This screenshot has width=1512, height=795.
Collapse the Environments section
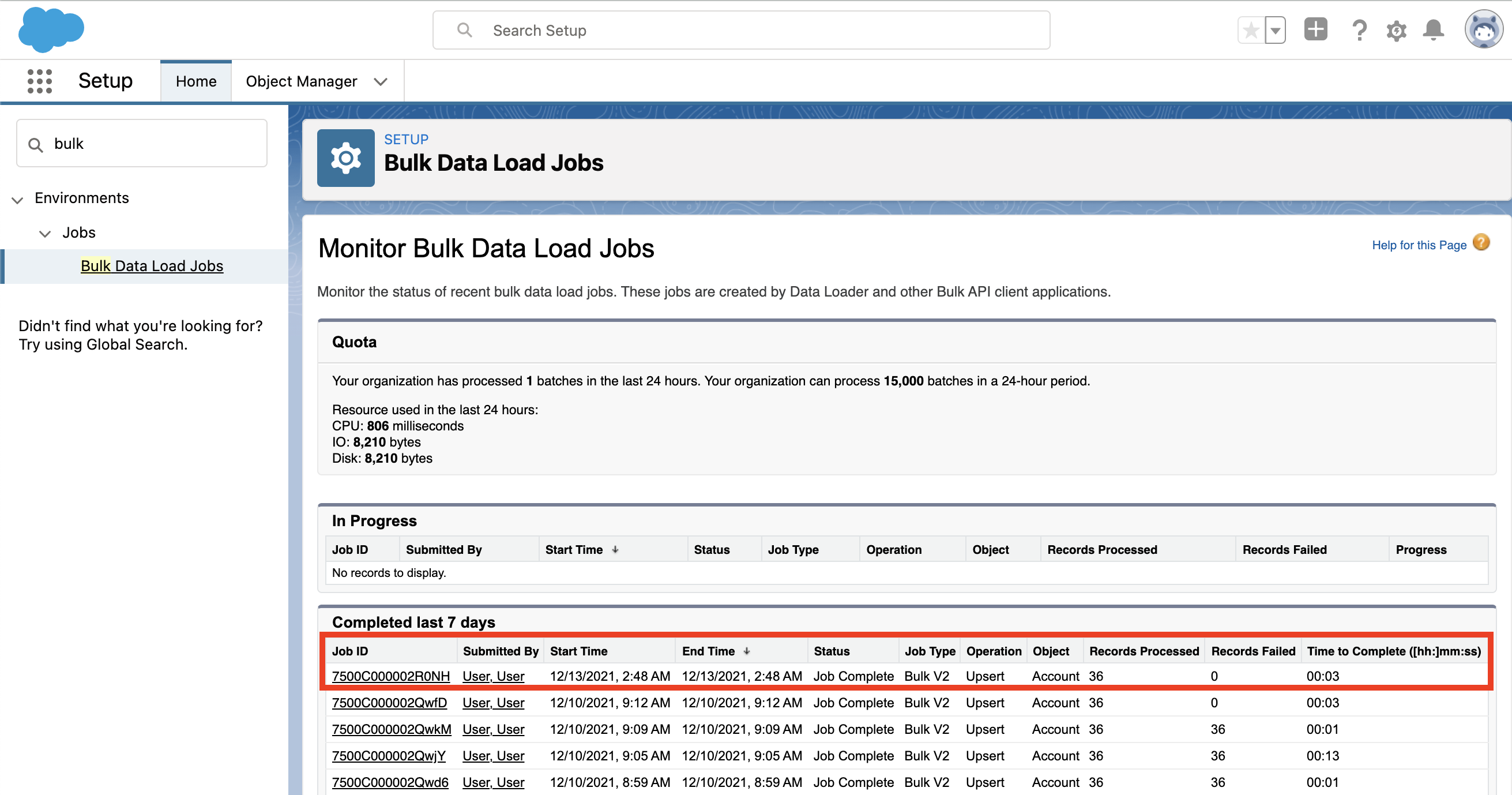click(x=17, y=200)
